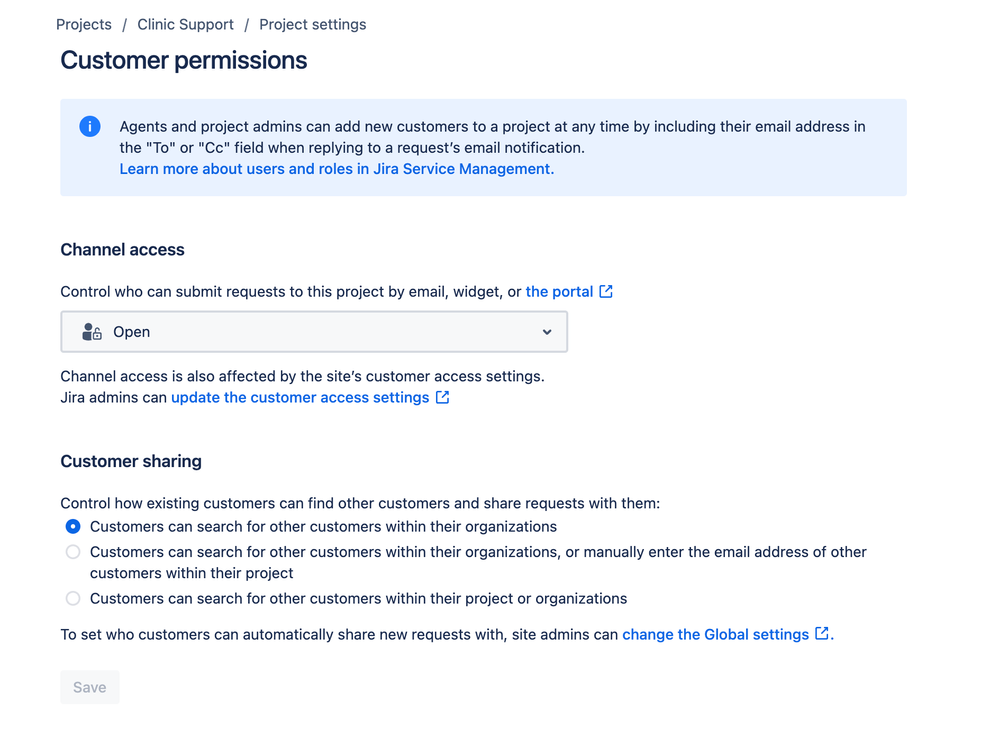Click the Save button
The width and height of the screenshot is (999, 749).
click(x=90, y=687)
